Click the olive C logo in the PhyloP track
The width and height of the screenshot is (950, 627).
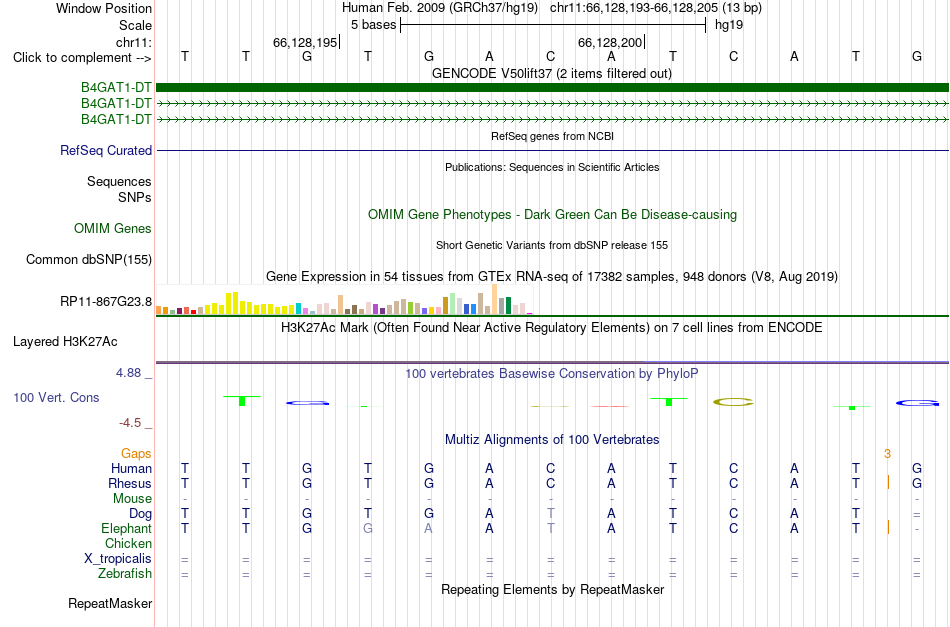[733, 402]
